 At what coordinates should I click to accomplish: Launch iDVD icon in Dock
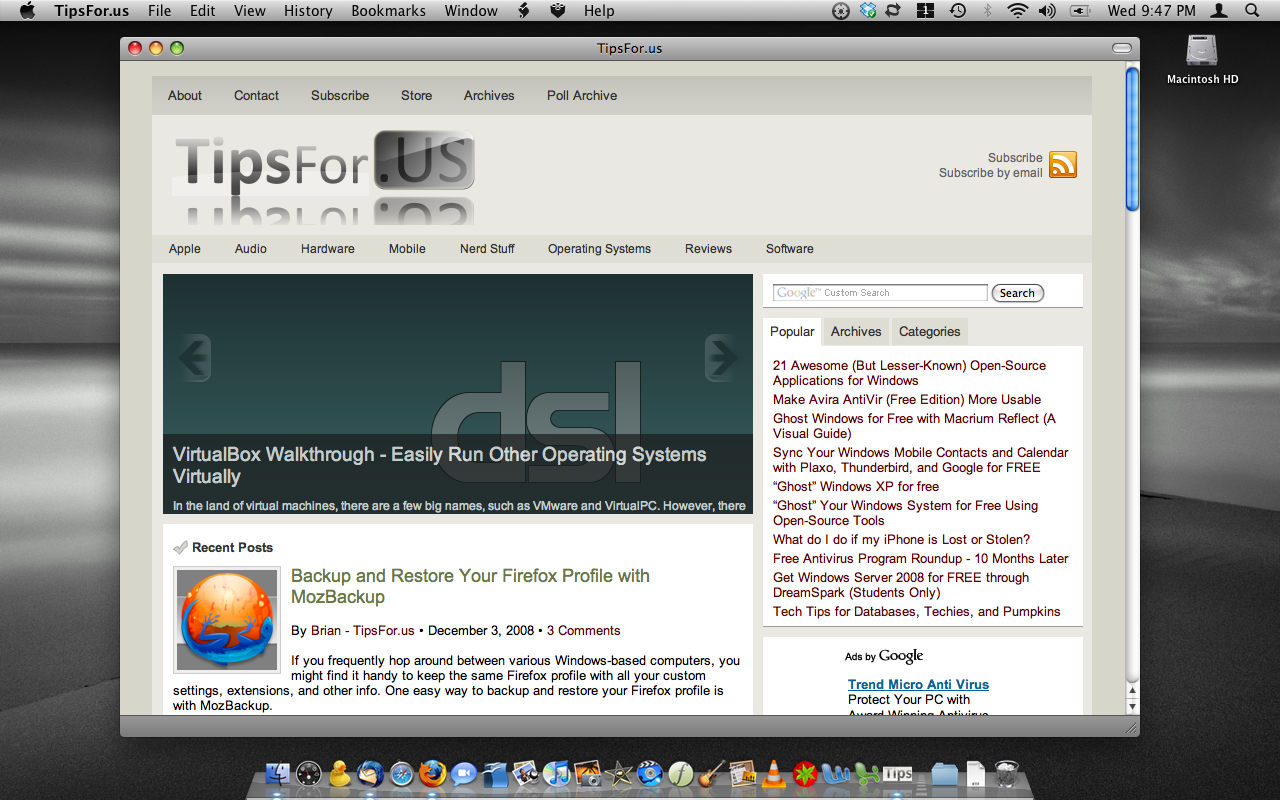(x=650, y=773)
